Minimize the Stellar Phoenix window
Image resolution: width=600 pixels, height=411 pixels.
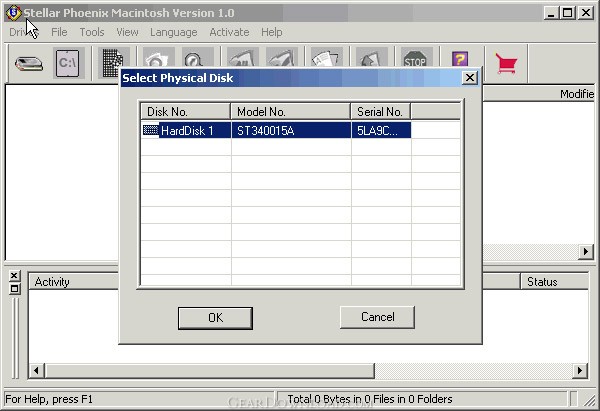tap(551, 13)
